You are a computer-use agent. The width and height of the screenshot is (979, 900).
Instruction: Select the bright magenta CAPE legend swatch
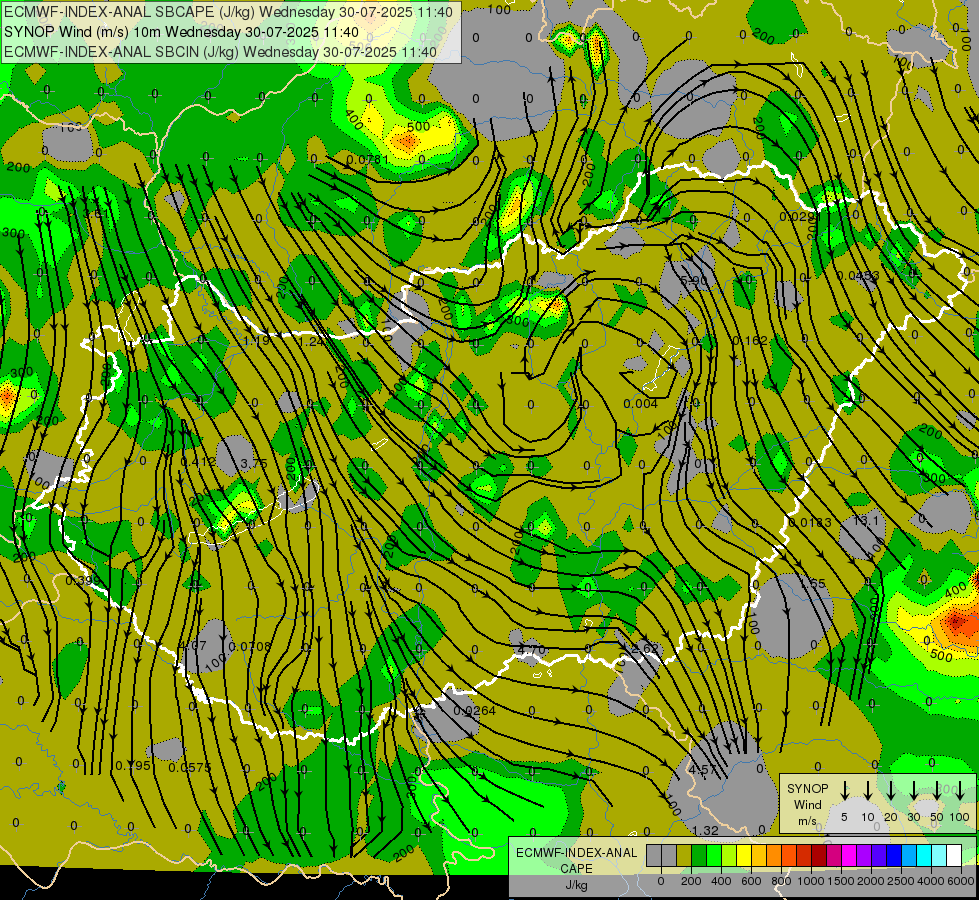[x=849, y=856]
